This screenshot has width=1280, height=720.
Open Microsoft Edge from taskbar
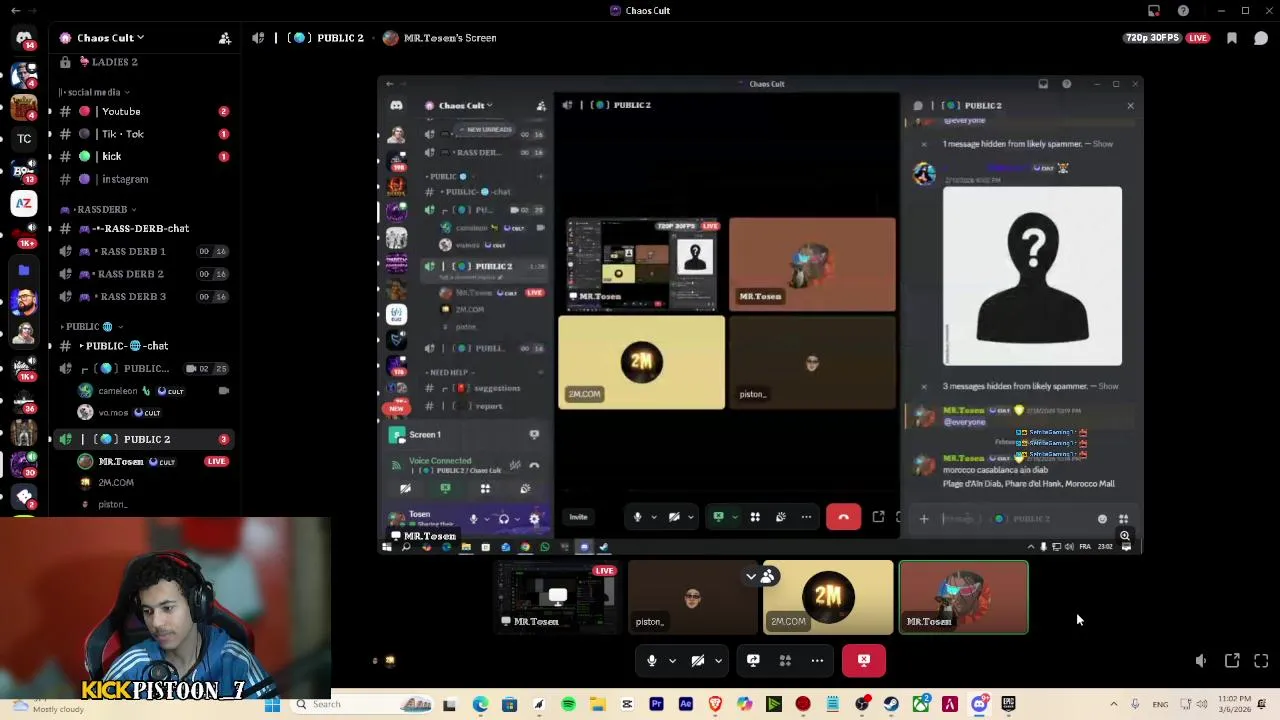pyautogui.click(x=480, y=705)
